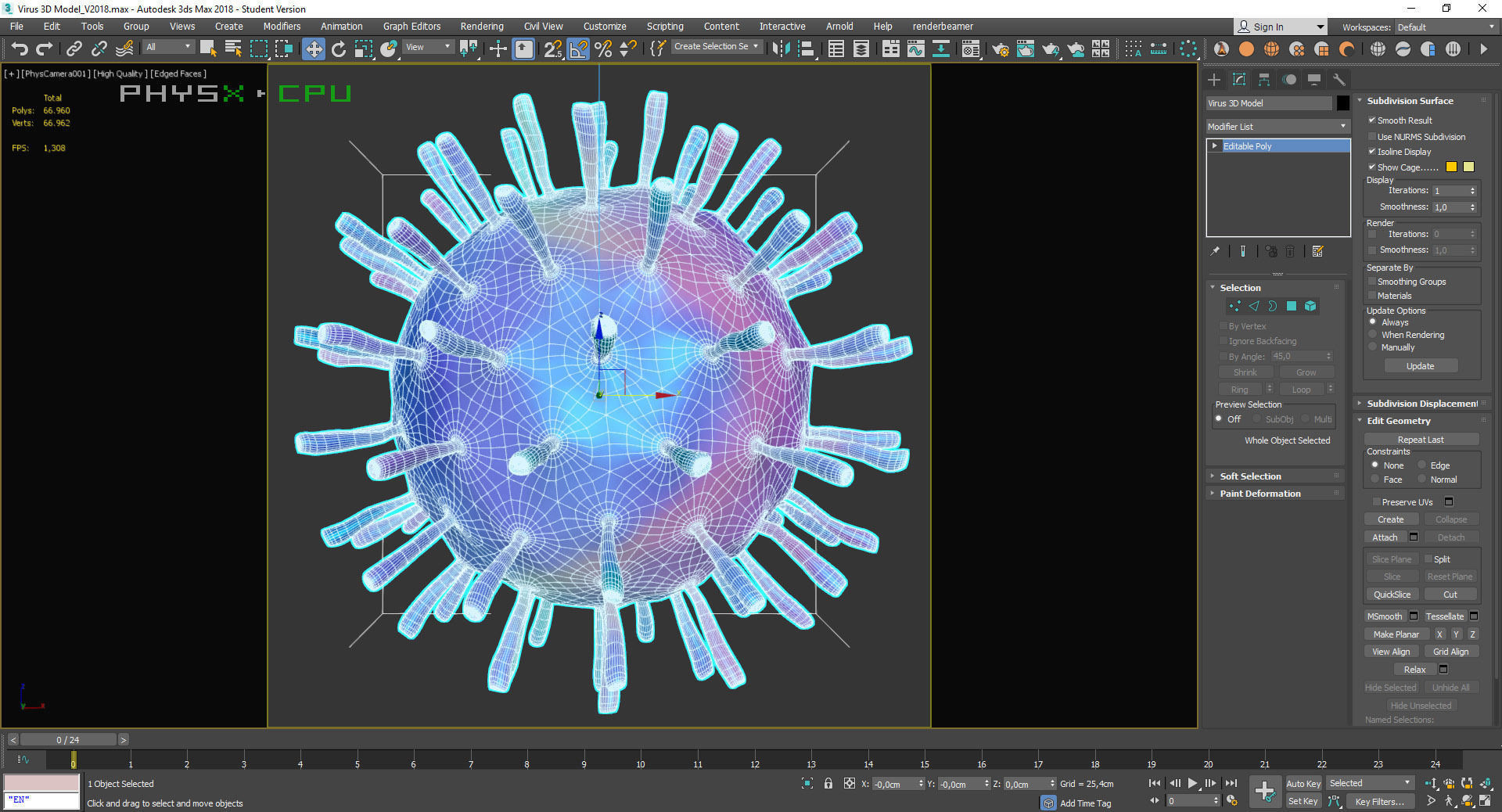Open the Rendered Frame Window icon

tap(1026, 49)
